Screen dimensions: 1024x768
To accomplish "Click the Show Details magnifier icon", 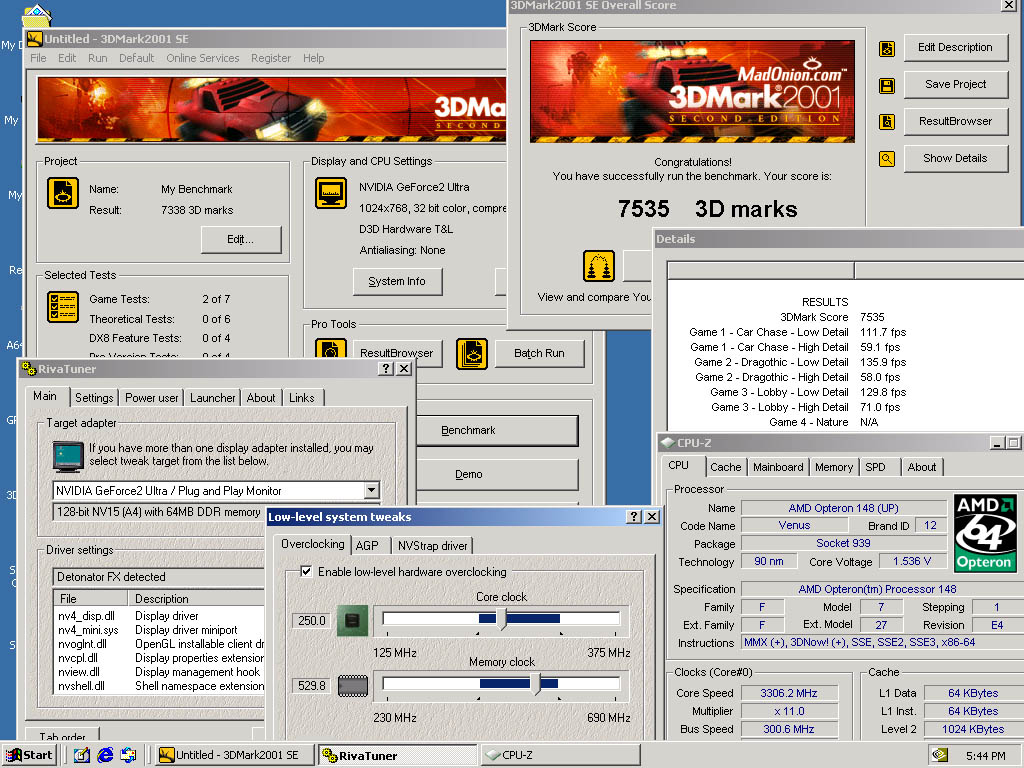I will 887,158.
